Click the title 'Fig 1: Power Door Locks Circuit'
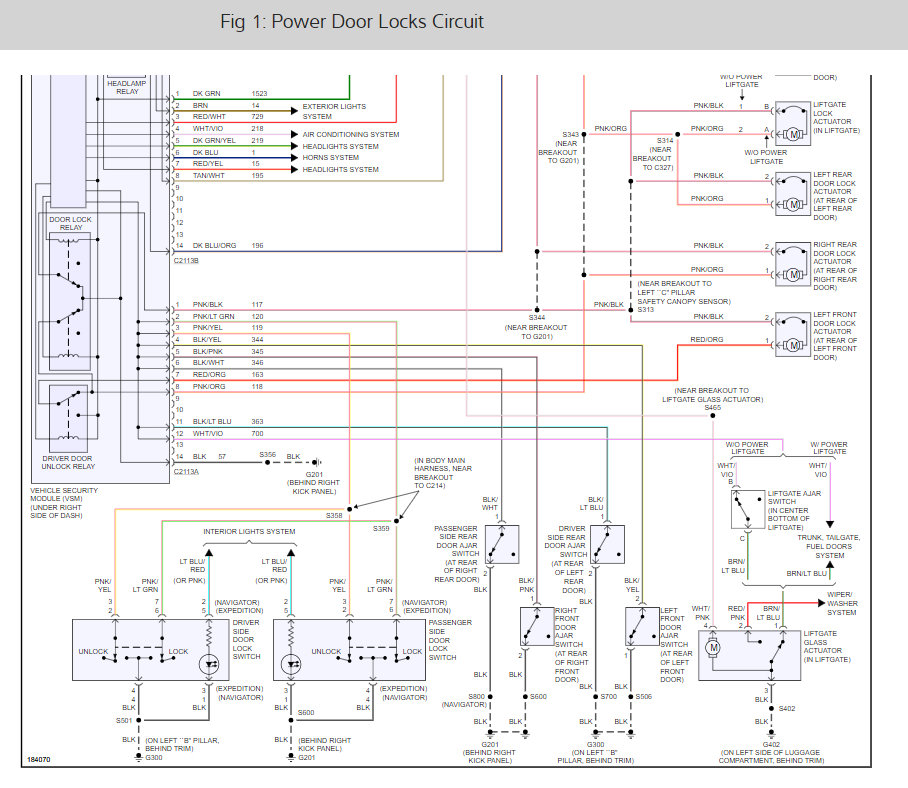Screen dimensions: 908x788 coord(352,22)
